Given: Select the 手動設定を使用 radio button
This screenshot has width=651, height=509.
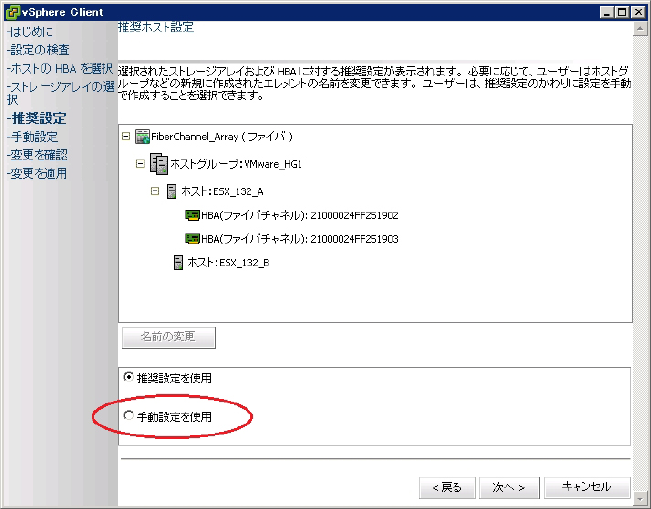Looking at the screenshot, I should (128, 416).
